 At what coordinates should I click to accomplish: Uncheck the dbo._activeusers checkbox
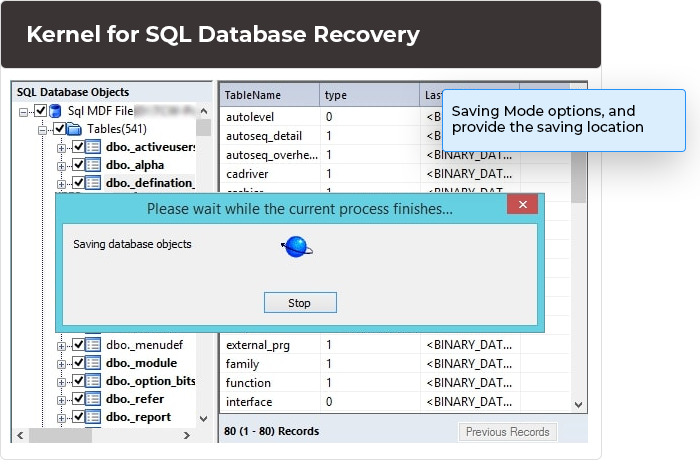[78, 147]
